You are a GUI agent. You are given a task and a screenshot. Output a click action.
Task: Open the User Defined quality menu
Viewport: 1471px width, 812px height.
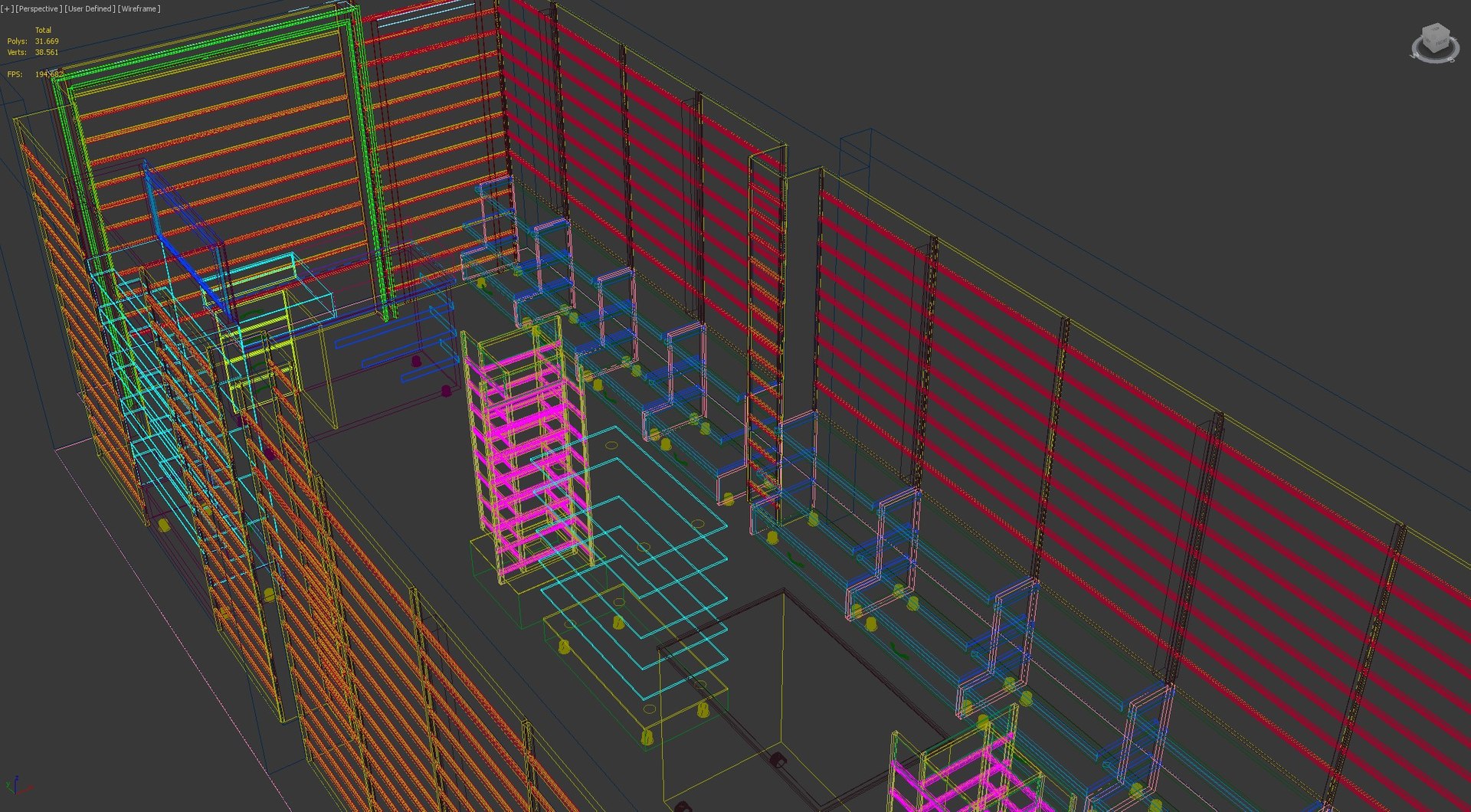(x=90, y=8)
